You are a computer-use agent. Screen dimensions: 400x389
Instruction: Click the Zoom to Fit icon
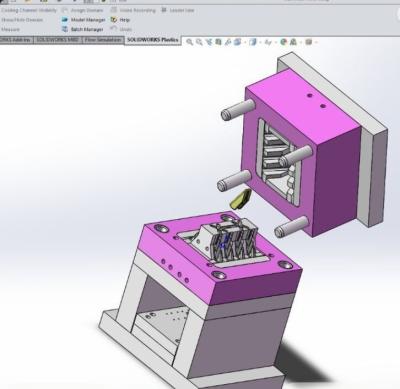coord(189,42)
